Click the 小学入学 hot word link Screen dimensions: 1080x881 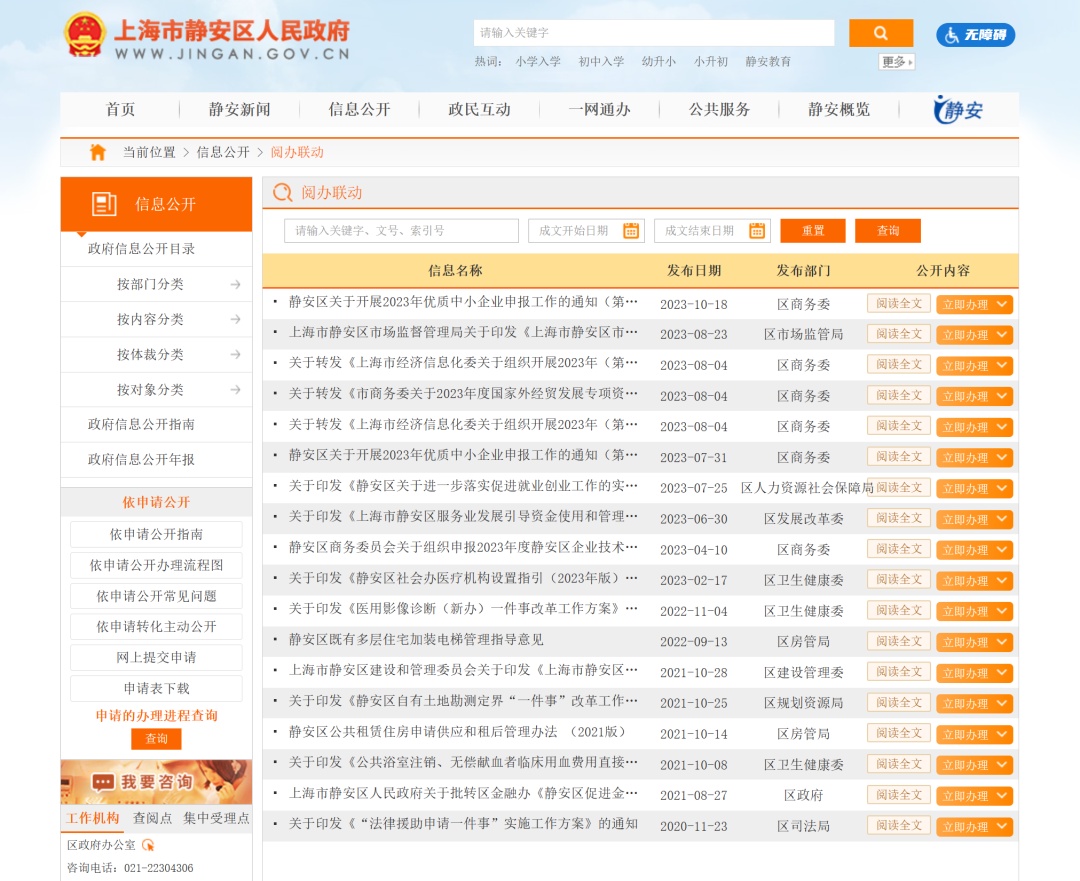coord(538,62)
